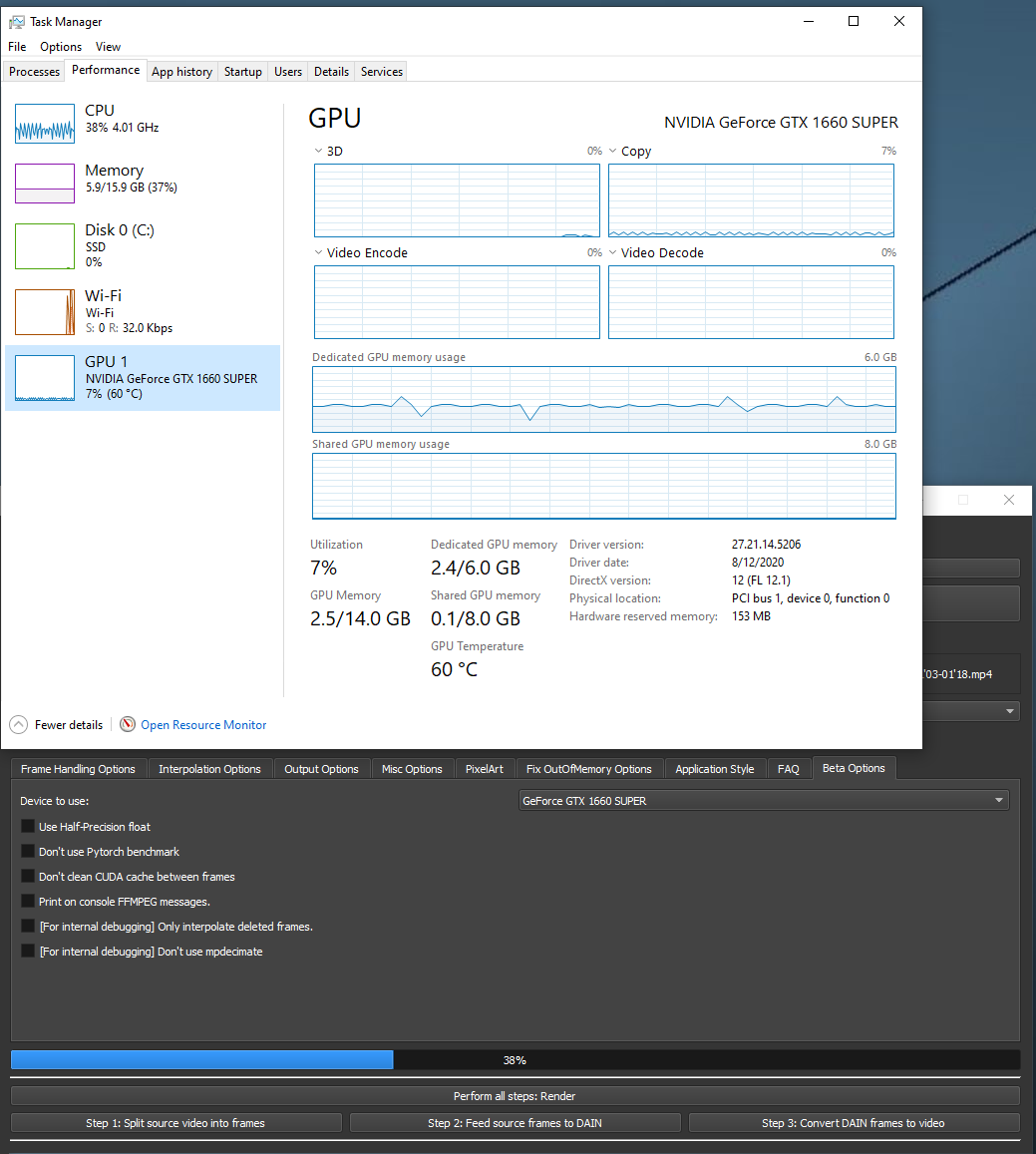Open the File menu
The image size is (1036, 1154).
[17, 46]
